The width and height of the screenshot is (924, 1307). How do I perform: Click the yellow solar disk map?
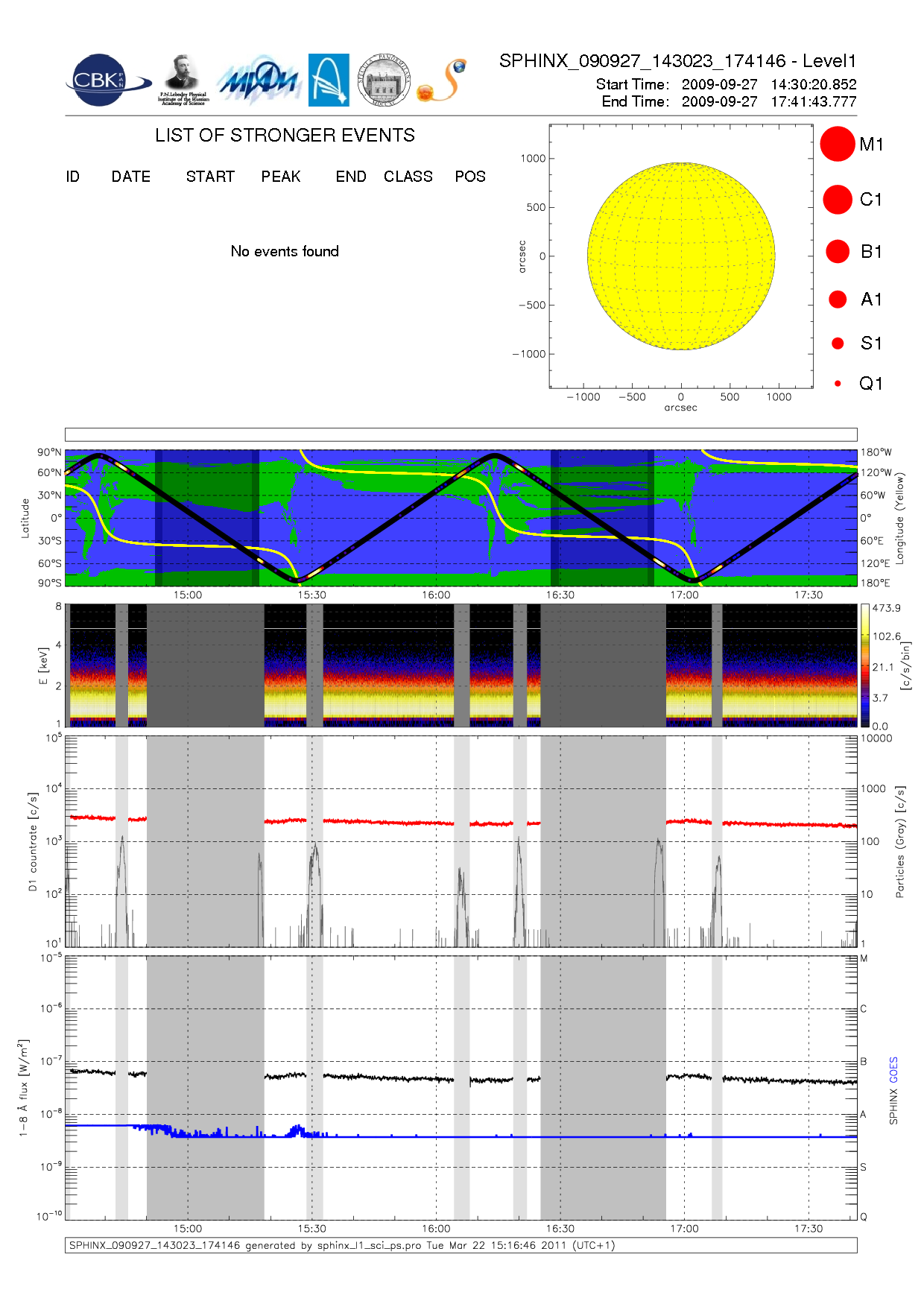coord(680,256)
